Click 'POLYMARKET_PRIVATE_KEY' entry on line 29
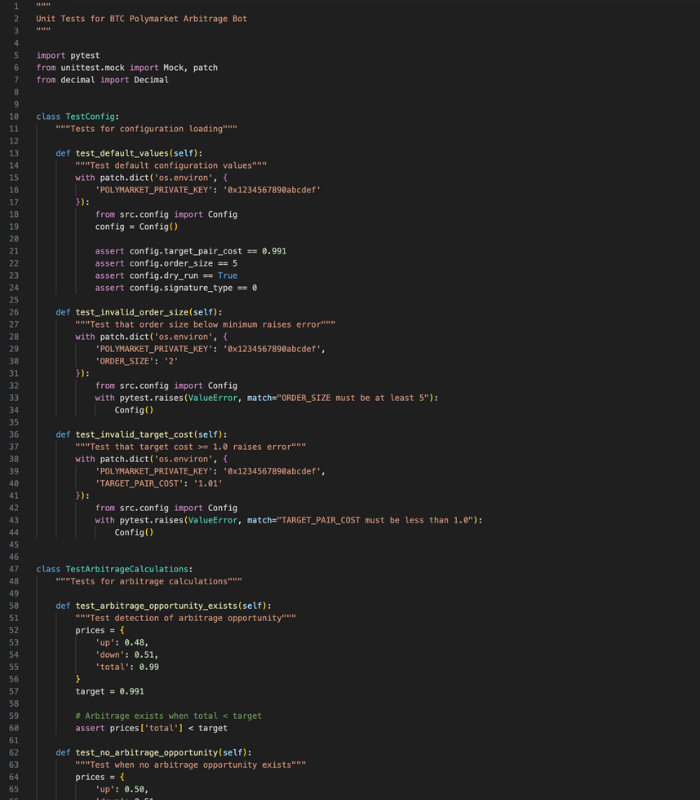This screenshot has width=700, height=800. click(210, 349)
